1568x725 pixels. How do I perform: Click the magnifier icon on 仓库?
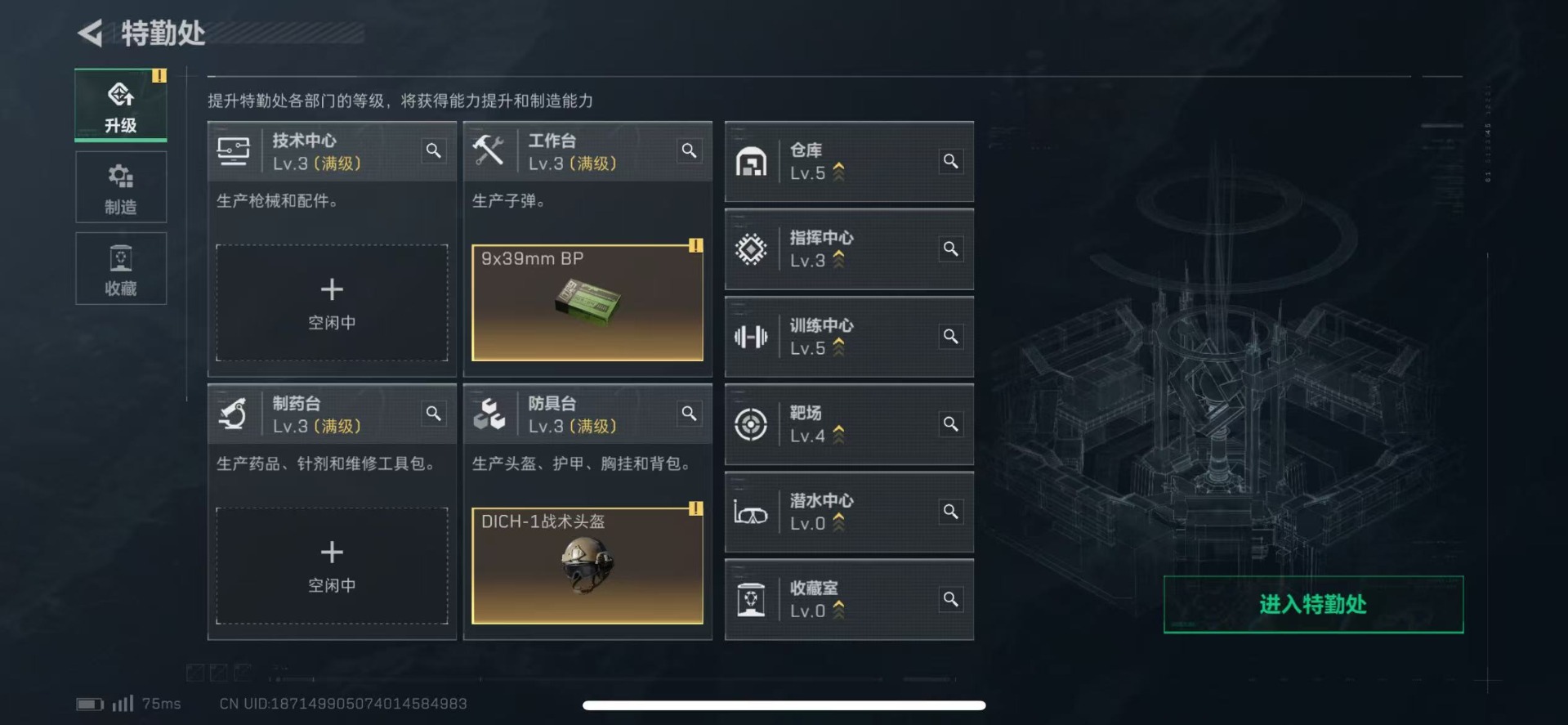pos(951,161)
